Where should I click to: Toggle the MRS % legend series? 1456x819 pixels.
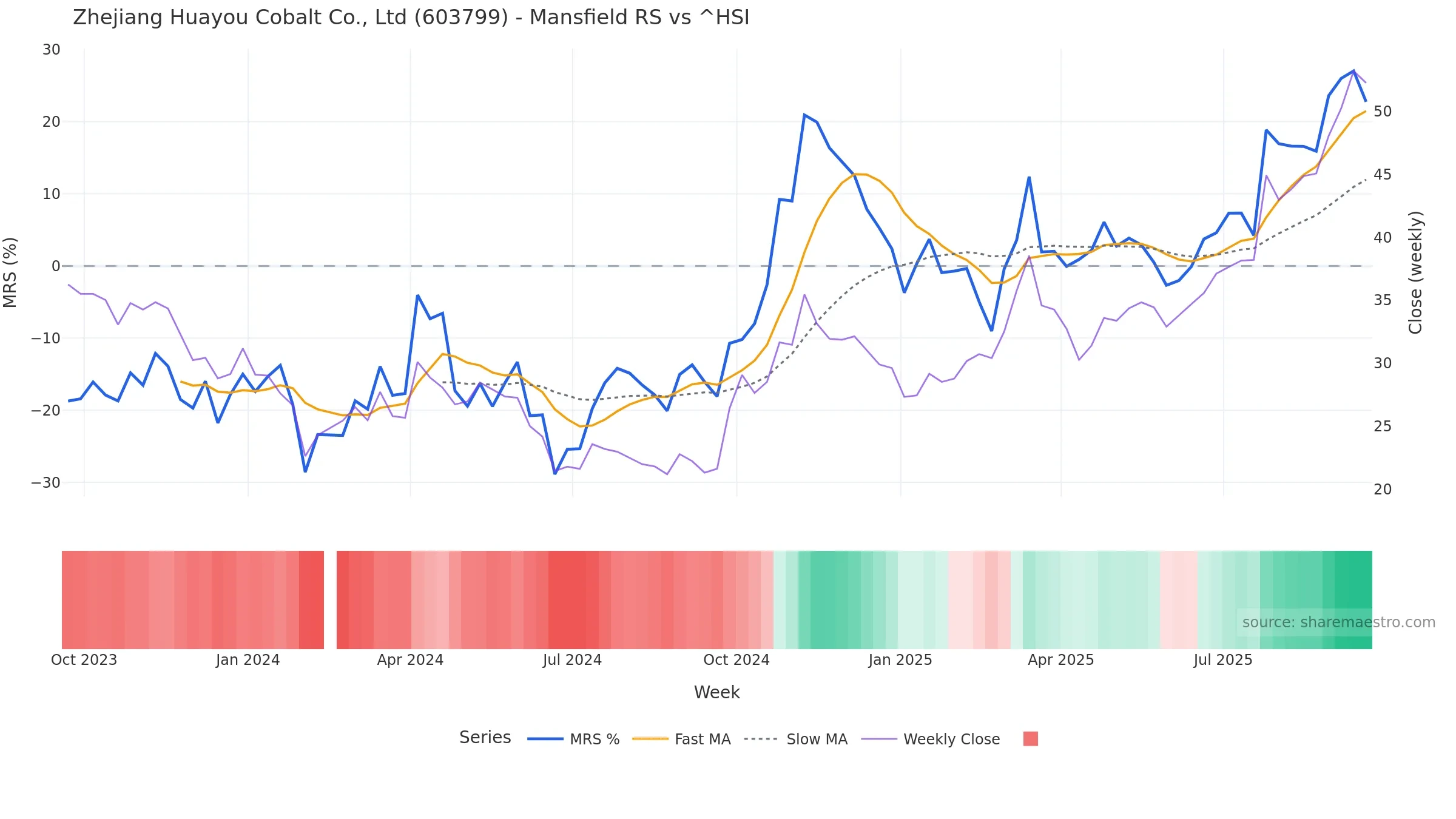[x=573, y=739]
